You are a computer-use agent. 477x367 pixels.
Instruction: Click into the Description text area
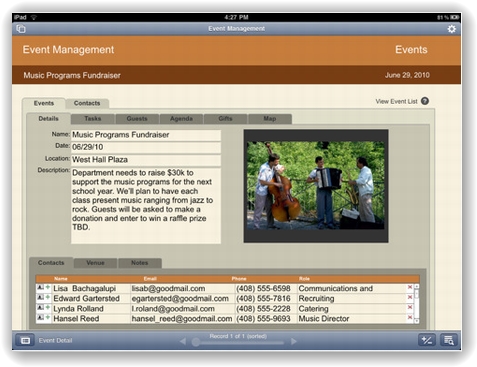point(146,205)
